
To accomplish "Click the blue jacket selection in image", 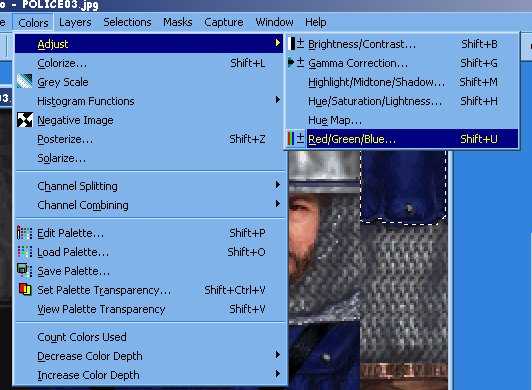I will point(403,187).
